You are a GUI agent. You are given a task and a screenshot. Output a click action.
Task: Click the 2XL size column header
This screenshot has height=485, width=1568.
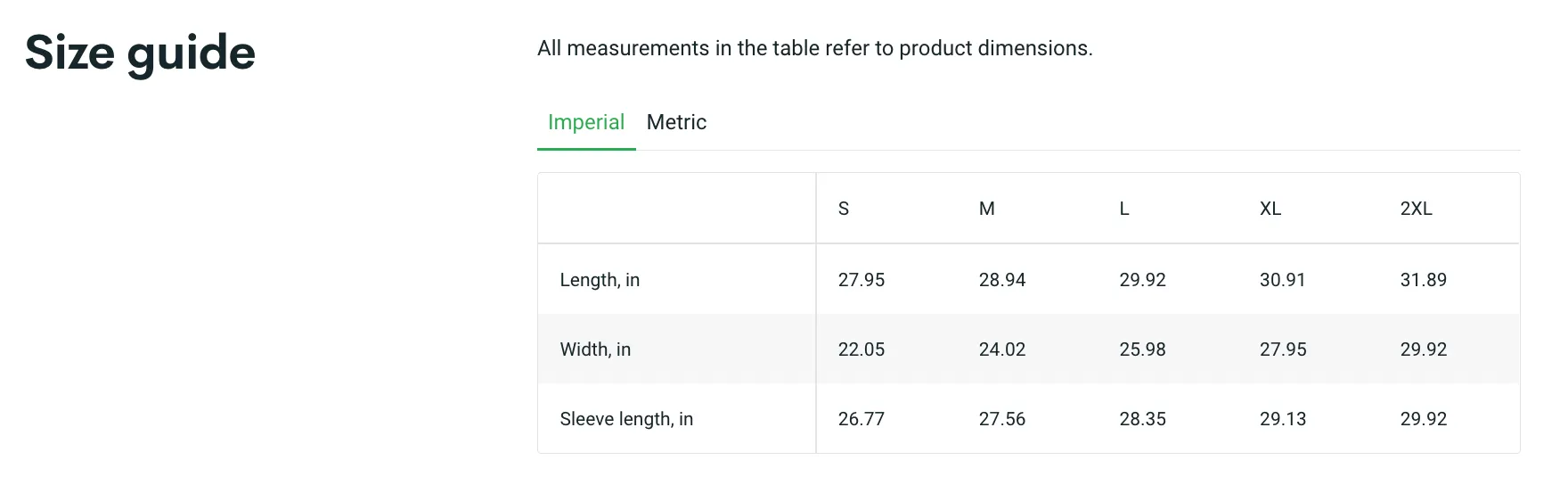[1417, 209]
